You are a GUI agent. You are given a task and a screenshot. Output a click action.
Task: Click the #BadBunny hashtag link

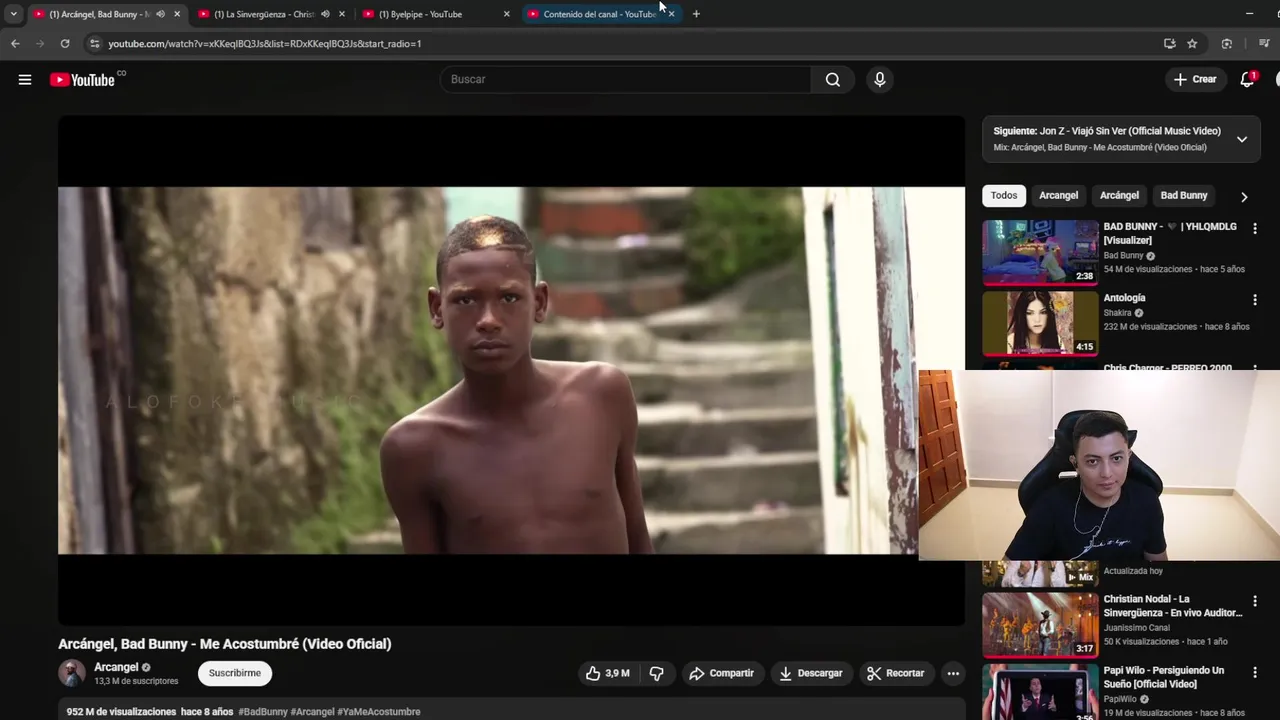pyautogui.click(x=263, y=712)
